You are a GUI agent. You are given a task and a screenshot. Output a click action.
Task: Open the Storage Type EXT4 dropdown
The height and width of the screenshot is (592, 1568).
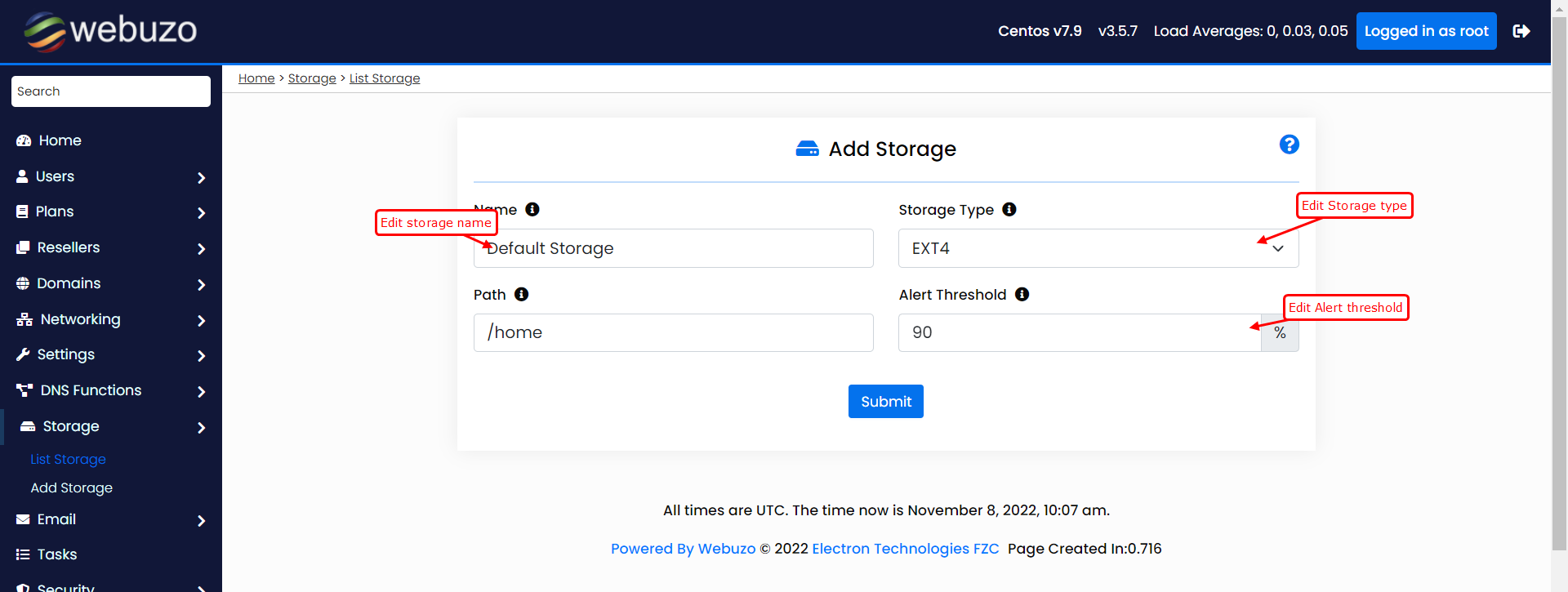tap(1098, 248)
